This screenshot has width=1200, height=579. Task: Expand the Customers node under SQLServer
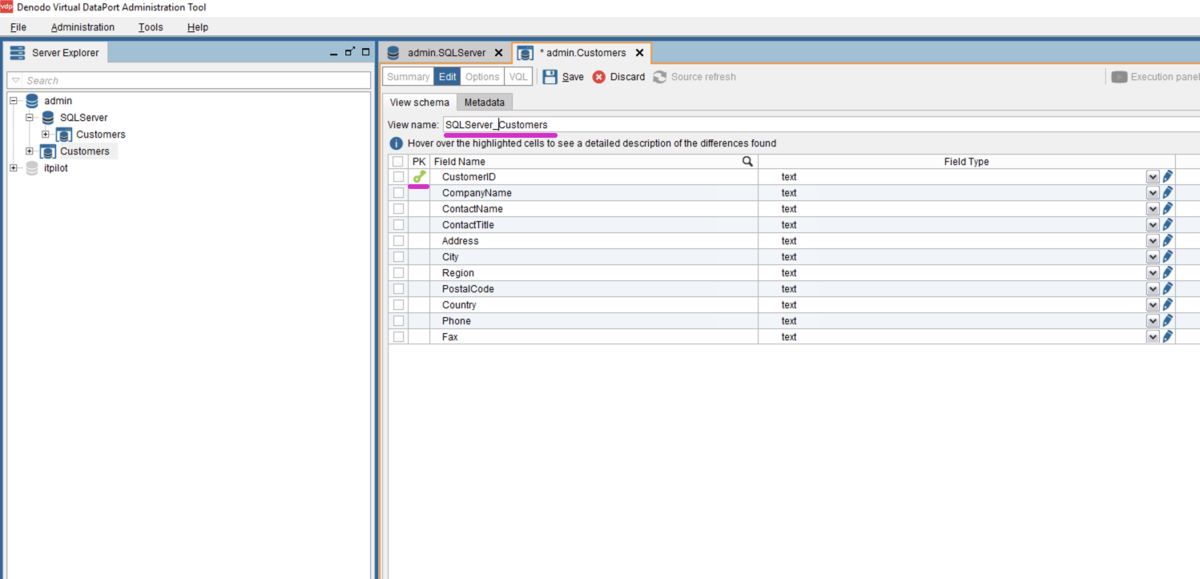point(46,134)
